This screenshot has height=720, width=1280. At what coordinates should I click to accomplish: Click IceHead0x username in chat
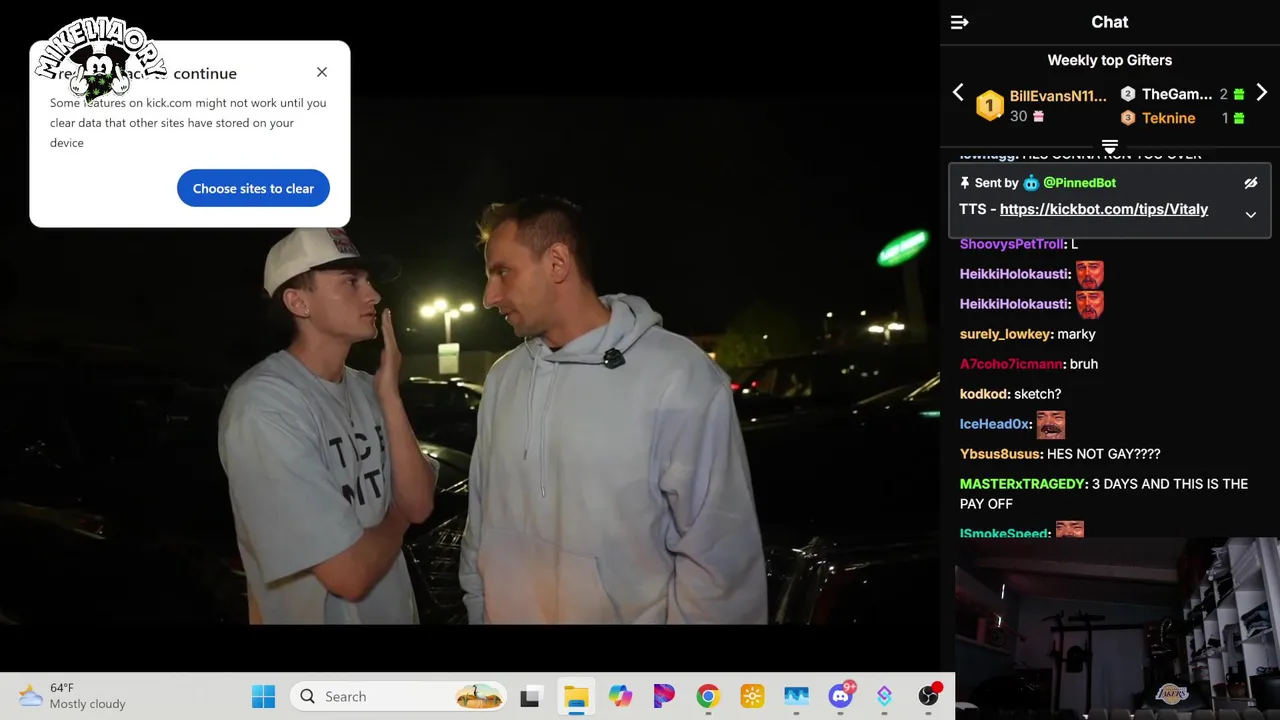point(994,424)
